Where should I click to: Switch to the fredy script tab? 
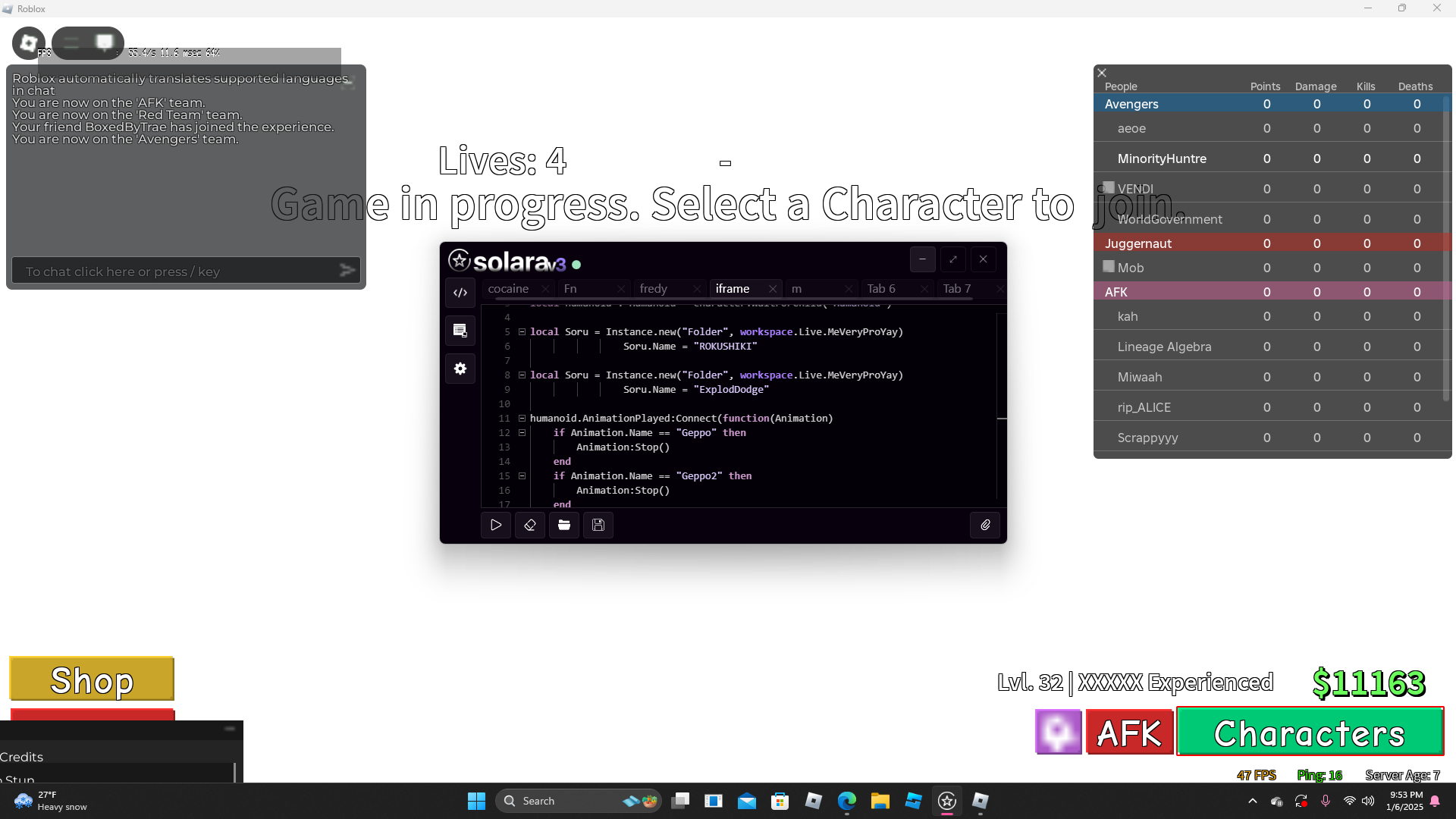point(654,289)
